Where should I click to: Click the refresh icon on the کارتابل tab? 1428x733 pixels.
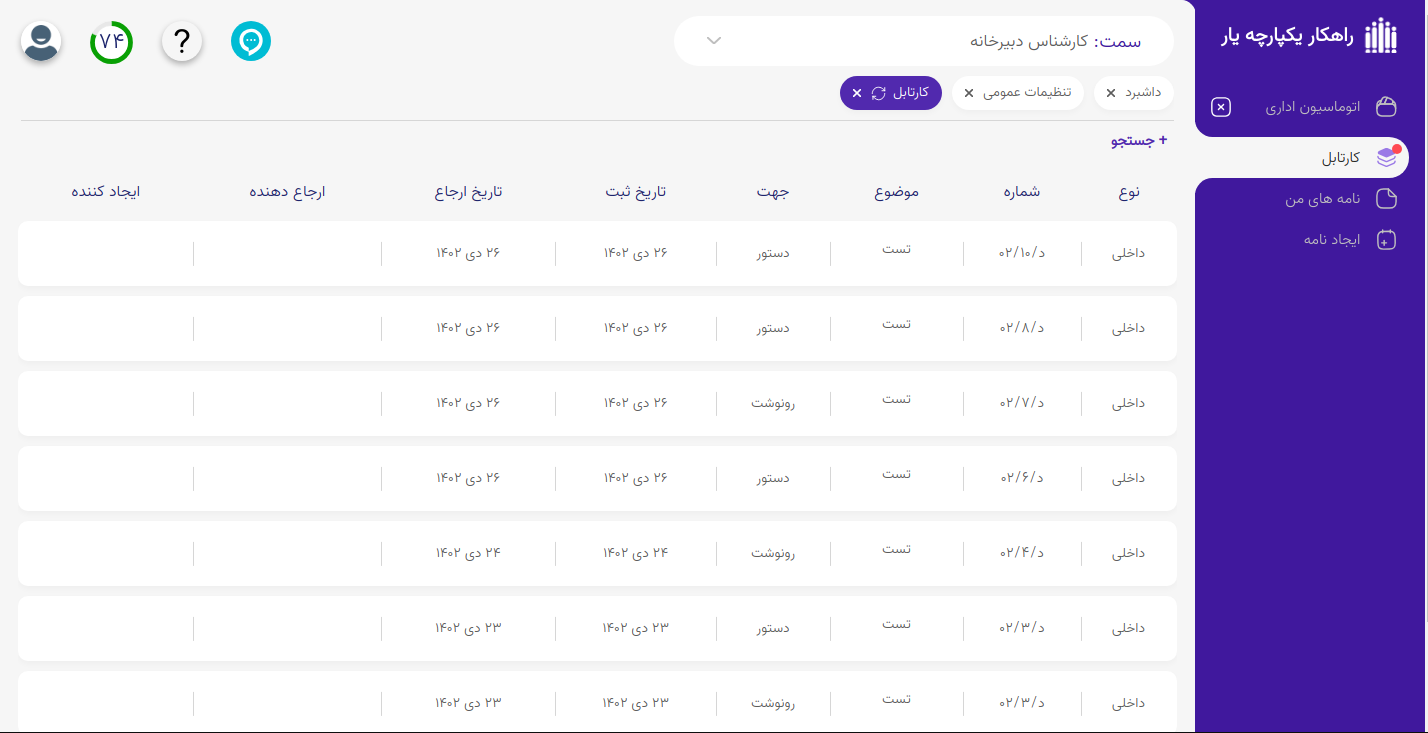(x=879, y=92)
